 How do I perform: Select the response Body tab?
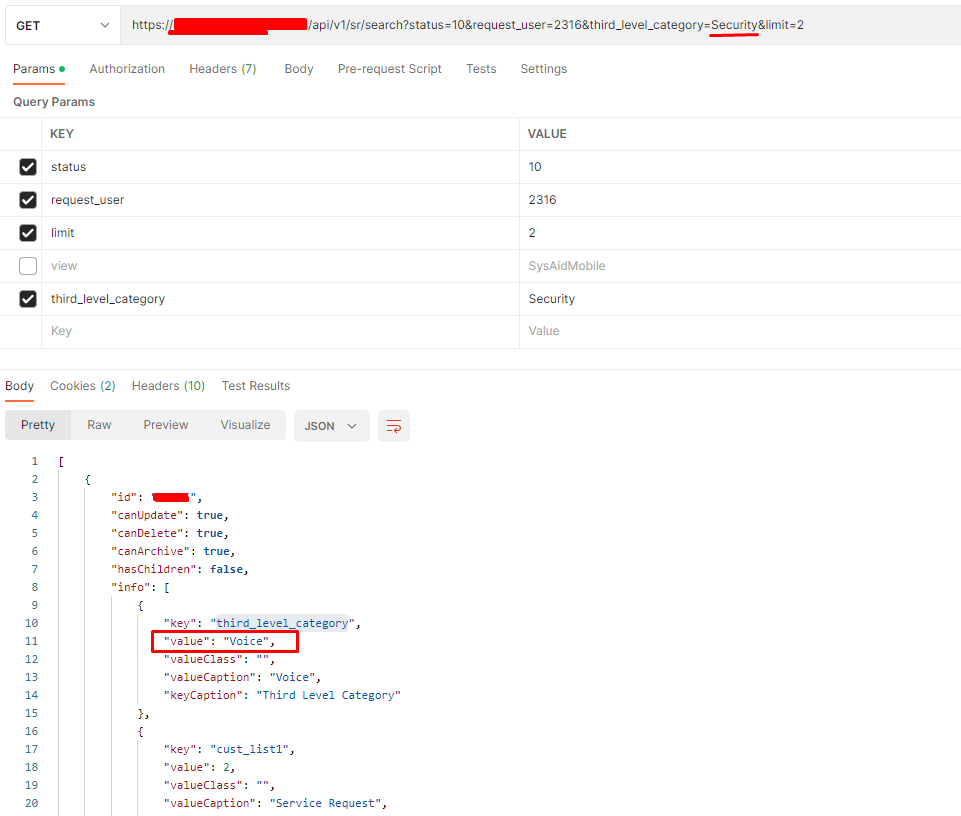20,386
